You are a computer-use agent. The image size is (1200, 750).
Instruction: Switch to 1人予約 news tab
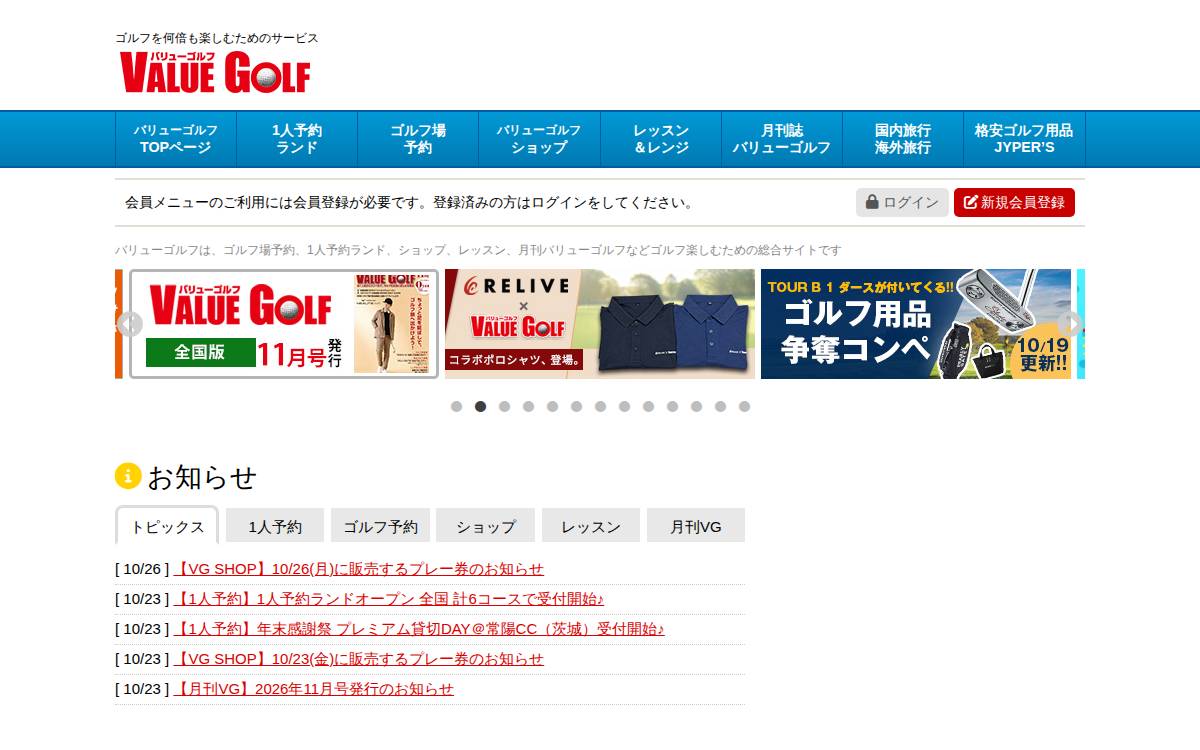click(275, 526)
